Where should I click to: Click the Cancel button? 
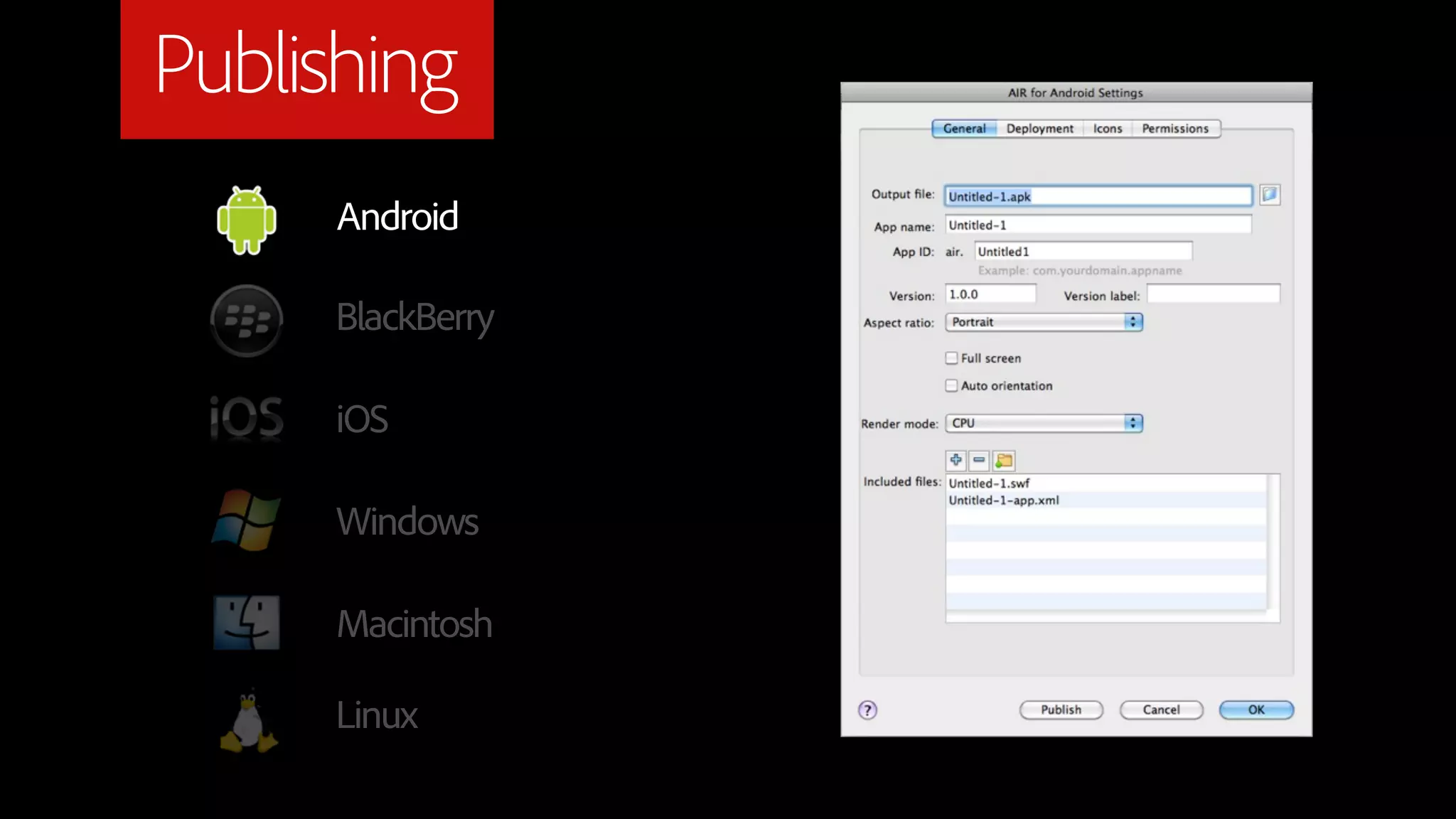(1161, 710)
